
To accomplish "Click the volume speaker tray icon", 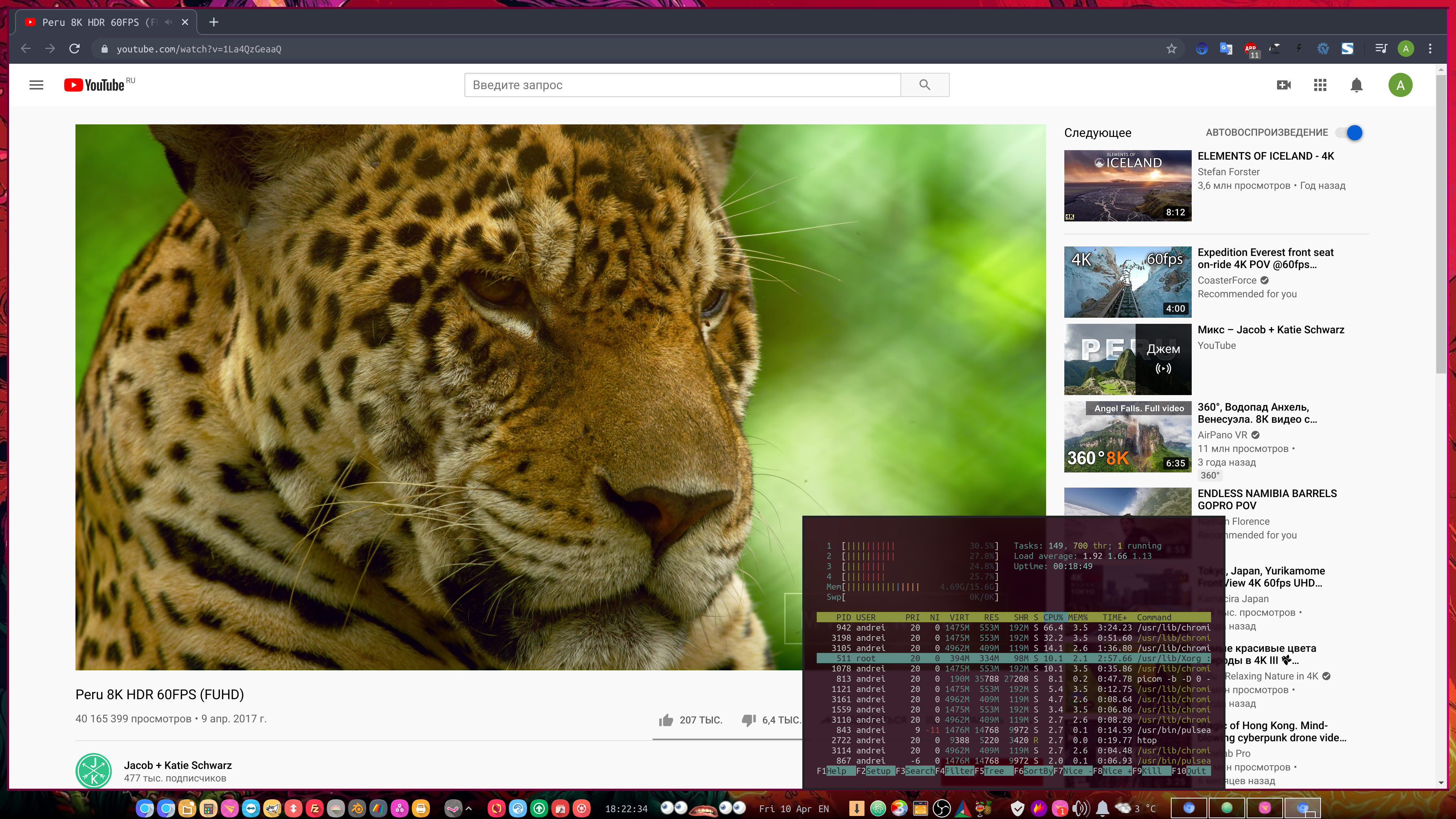I will [x=1081, y=808].
